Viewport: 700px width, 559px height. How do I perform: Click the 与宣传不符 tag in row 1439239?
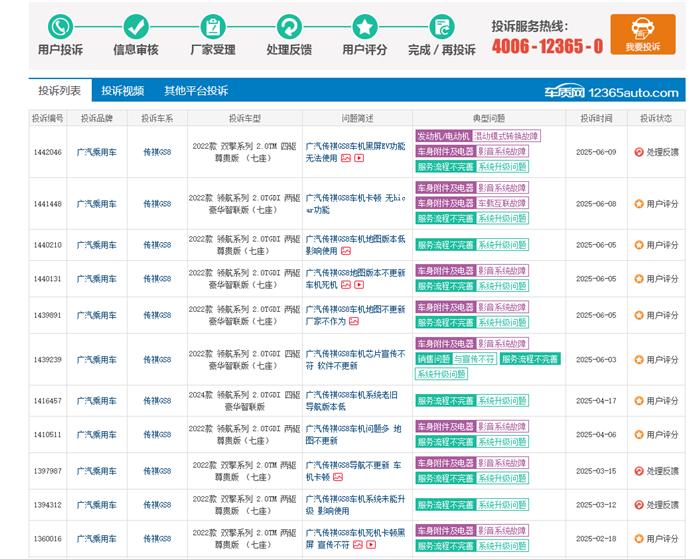tap(474, 359)
